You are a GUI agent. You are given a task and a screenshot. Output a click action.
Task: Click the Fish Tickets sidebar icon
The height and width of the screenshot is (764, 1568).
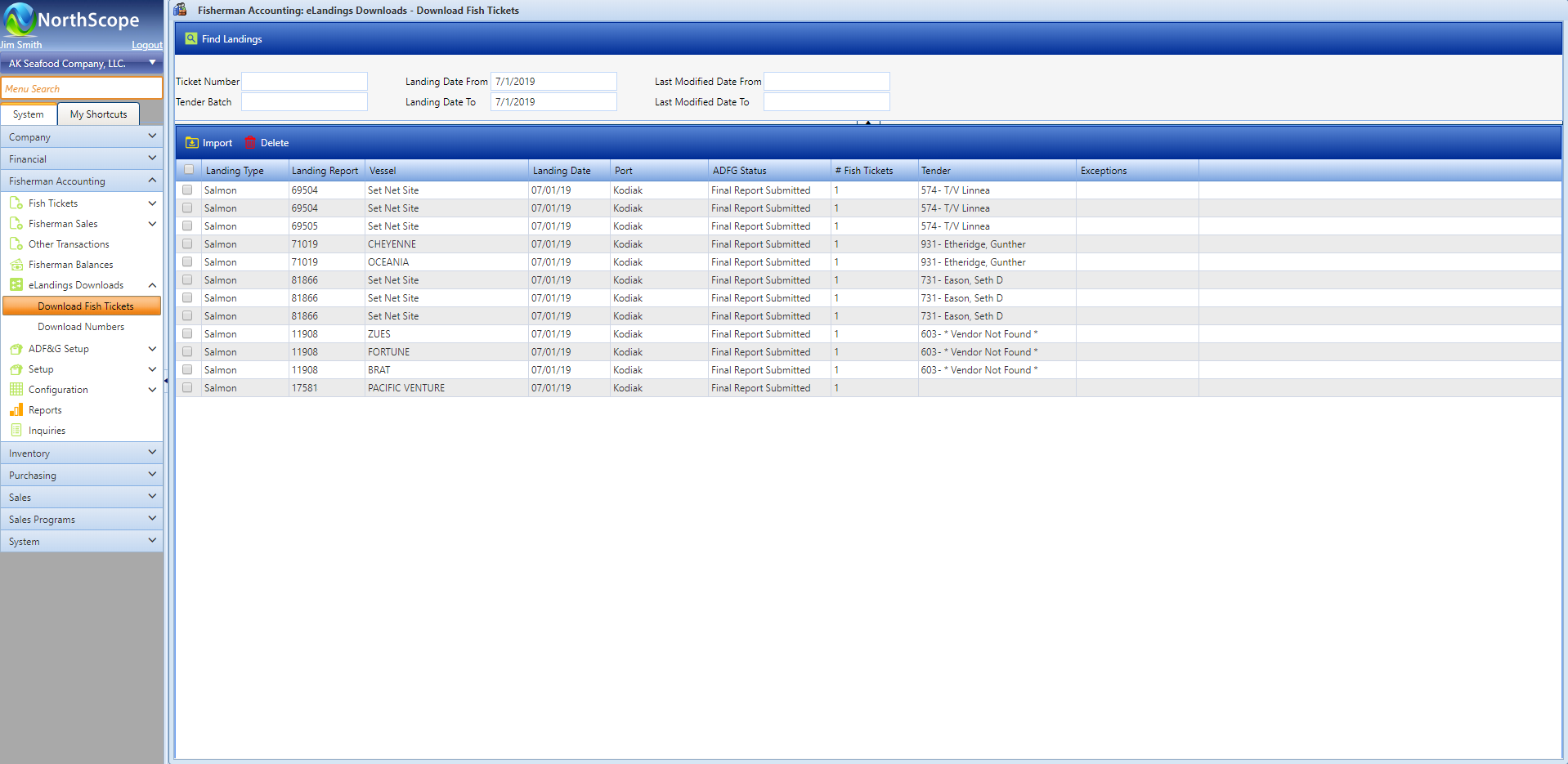pos(16,203)
